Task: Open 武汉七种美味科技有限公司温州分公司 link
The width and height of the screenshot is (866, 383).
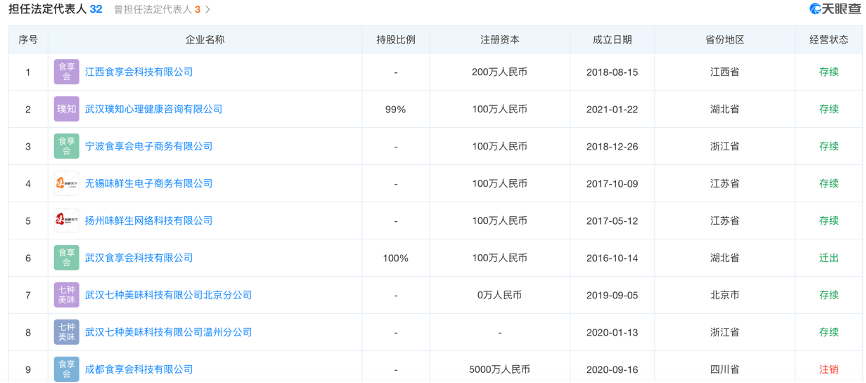Action: (168, 332)
